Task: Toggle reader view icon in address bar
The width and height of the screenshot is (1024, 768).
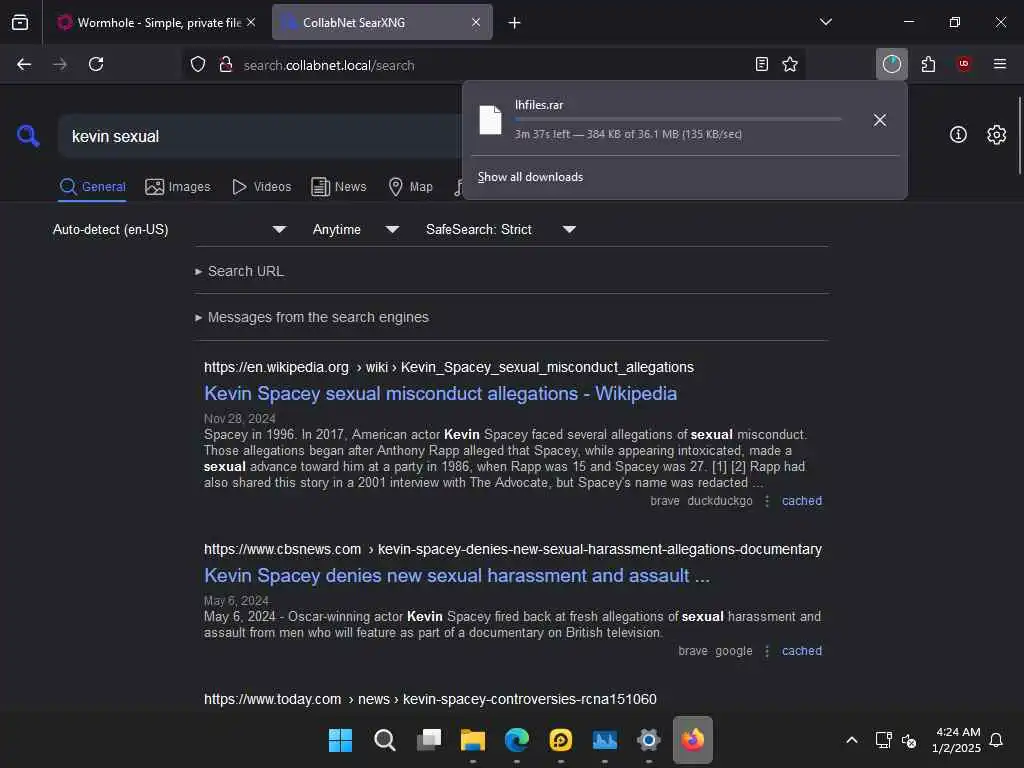Action: [x=761, y=64]
